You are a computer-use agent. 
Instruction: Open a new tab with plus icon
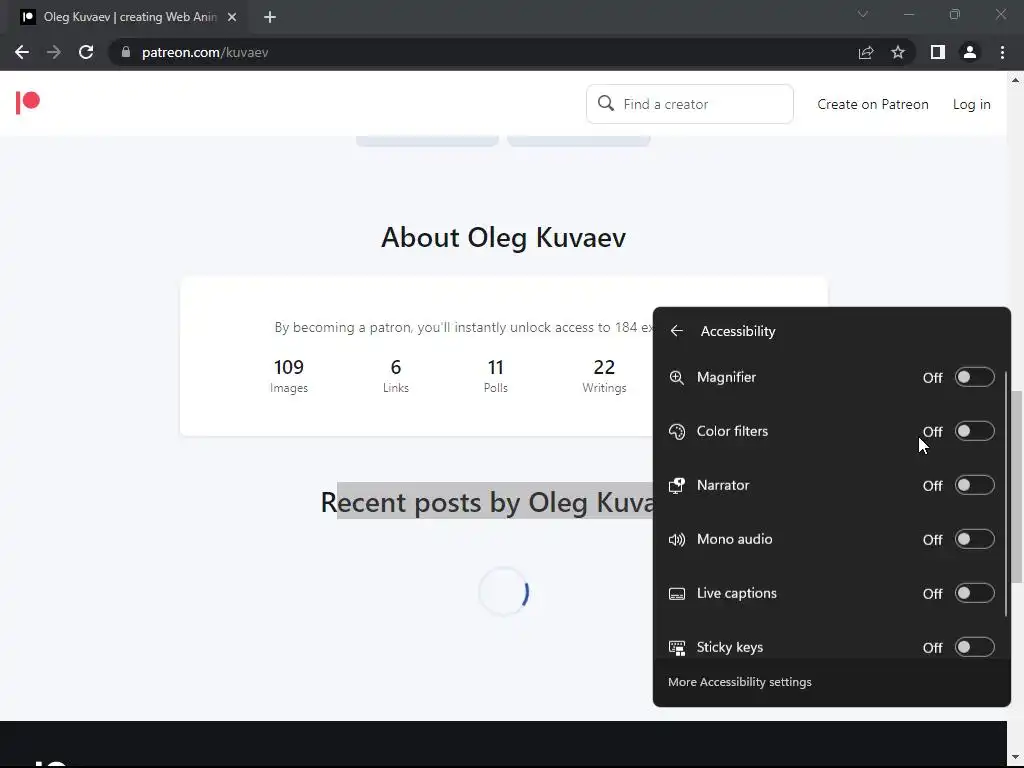(x=270, y=17)
